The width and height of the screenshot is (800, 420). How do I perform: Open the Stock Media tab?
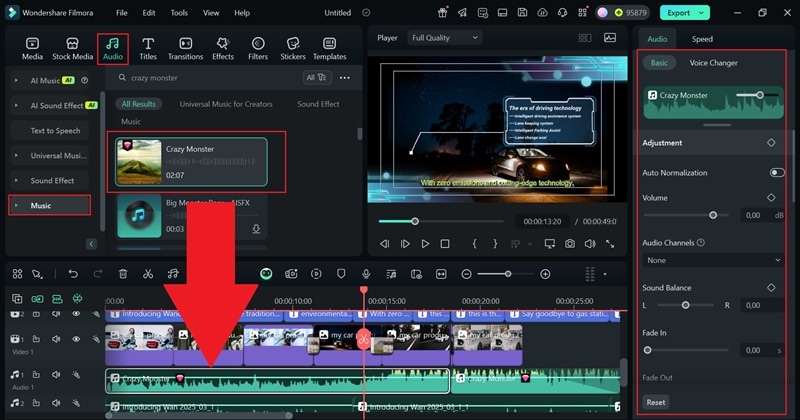[x=72, y=49]
